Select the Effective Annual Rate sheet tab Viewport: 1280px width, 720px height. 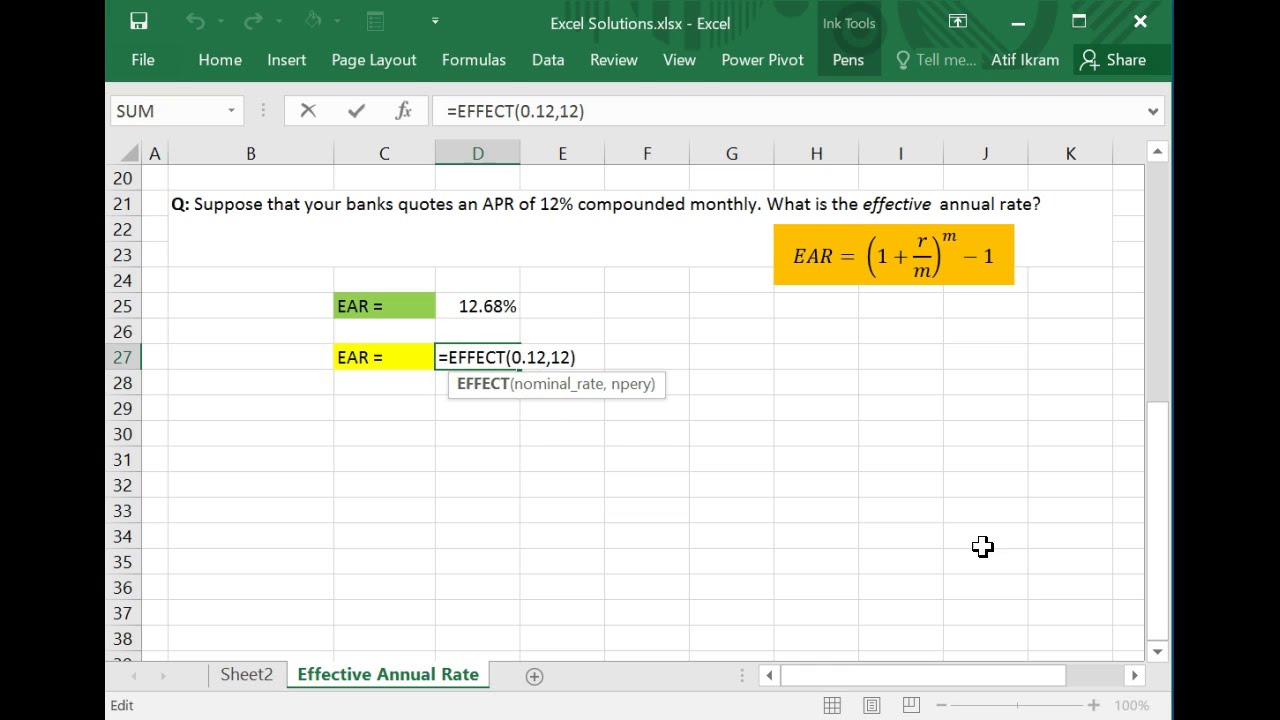coord(388,675)
